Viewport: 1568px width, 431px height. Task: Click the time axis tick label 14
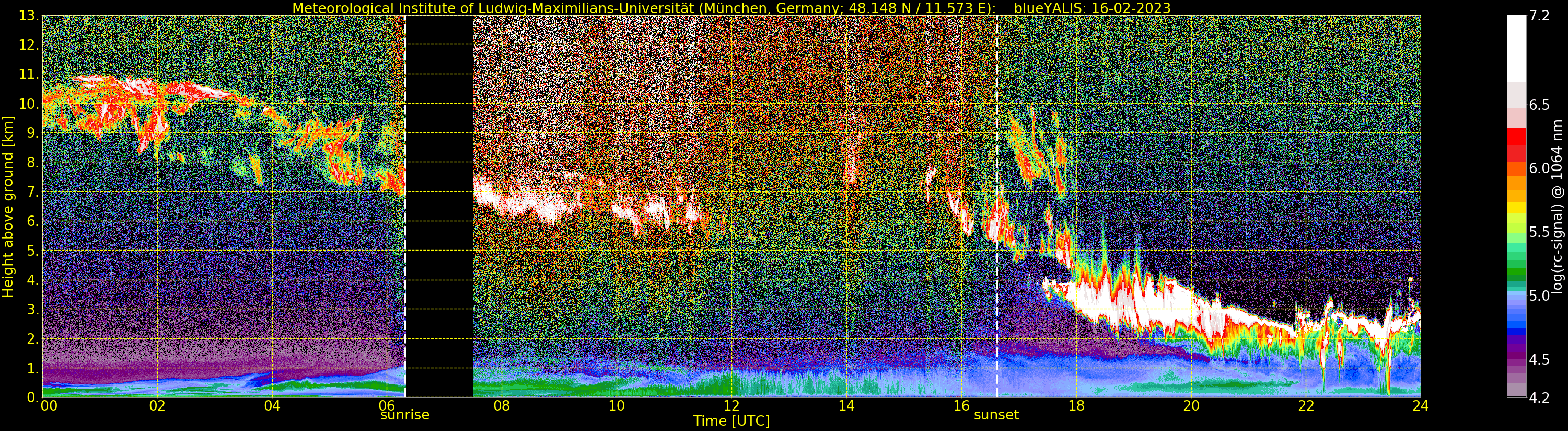846,405
